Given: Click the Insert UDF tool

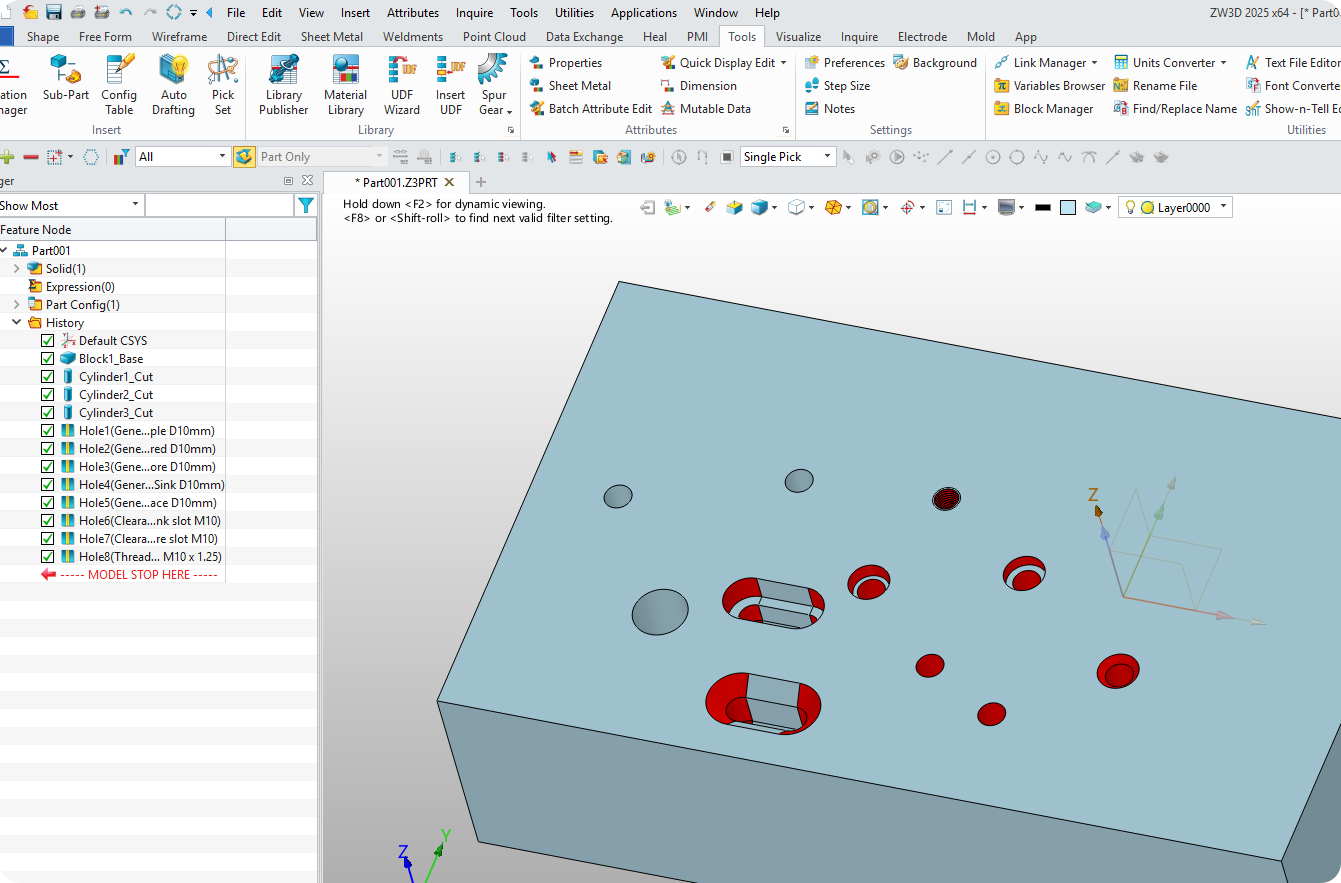Looking at the screenshot, I should [x=451, y=84].
